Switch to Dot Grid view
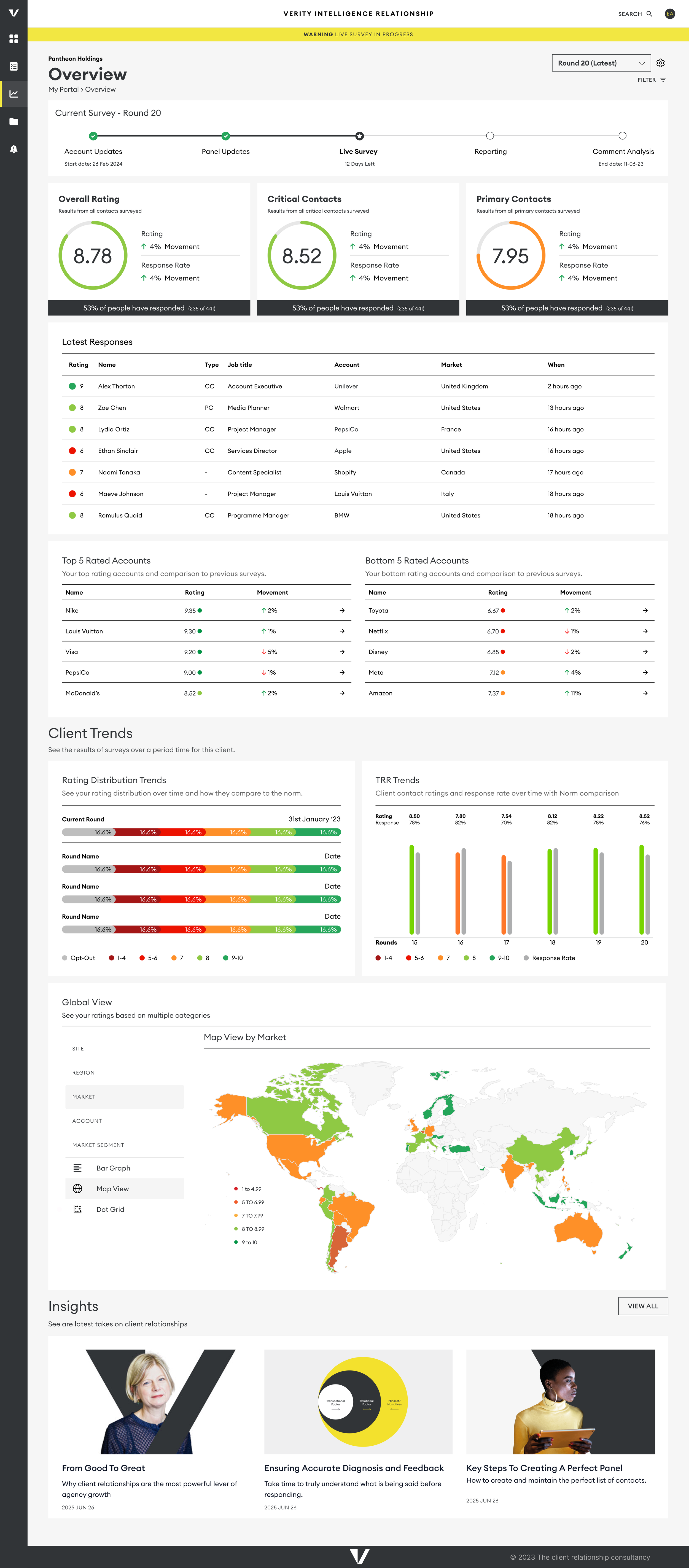The height and width of the screenshot is (1568, 689). click(x=110, y=1210)
